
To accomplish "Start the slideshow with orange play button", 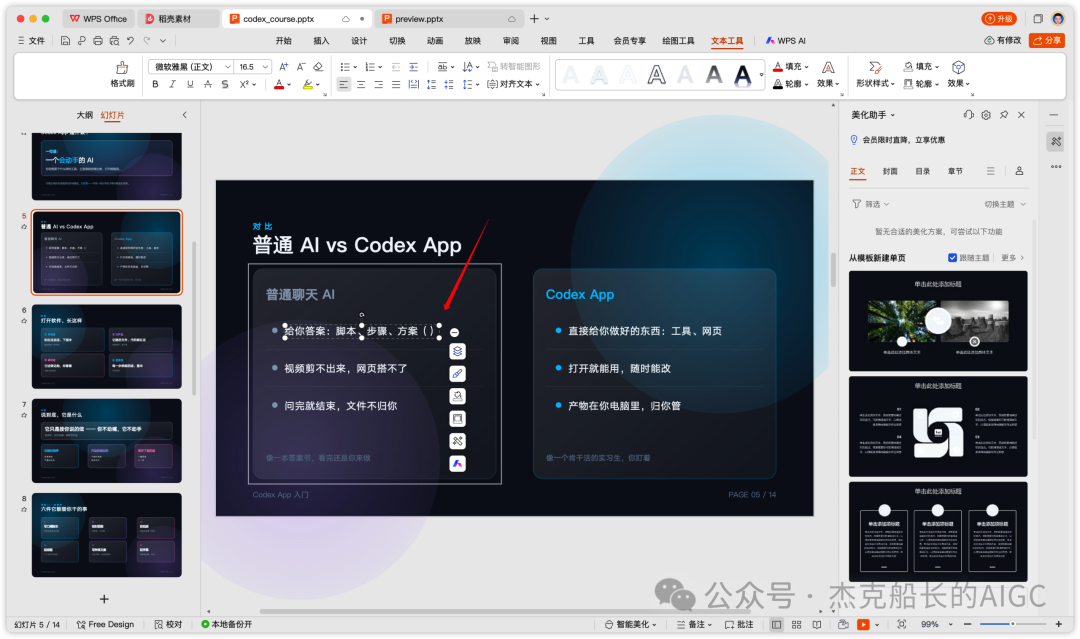I will click(x=863, y=625).
